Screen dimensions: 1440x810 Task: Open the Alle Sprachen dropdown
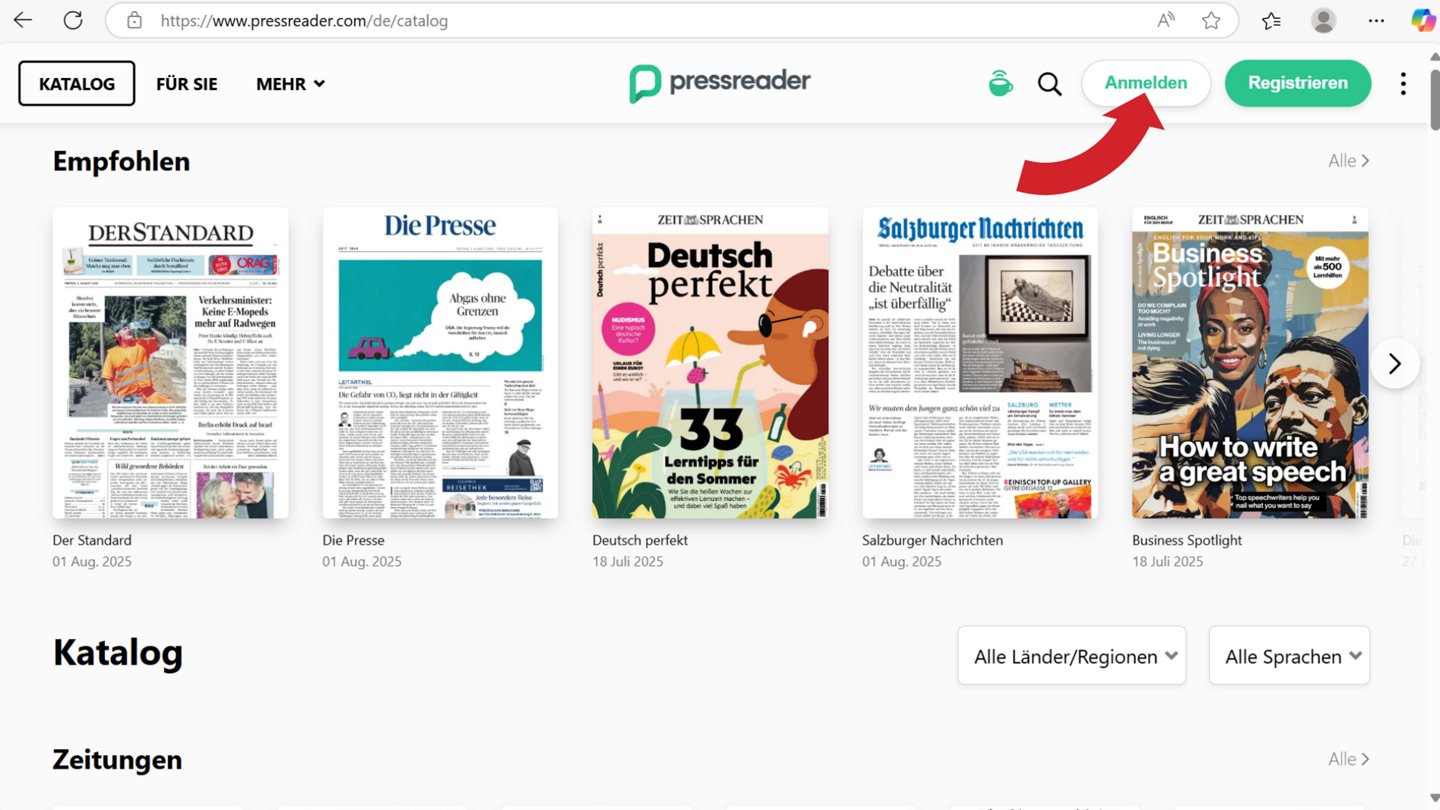tap(1289, 656)
